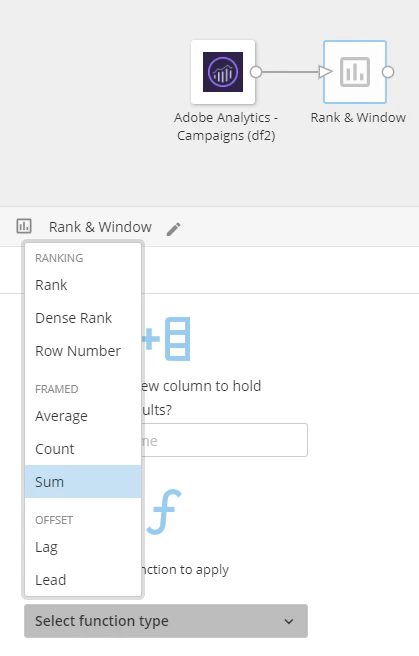This screenshot has width=419, height=656.
Task: Click the Rank & Window panel header icon
Action: (x=24, y=226)
